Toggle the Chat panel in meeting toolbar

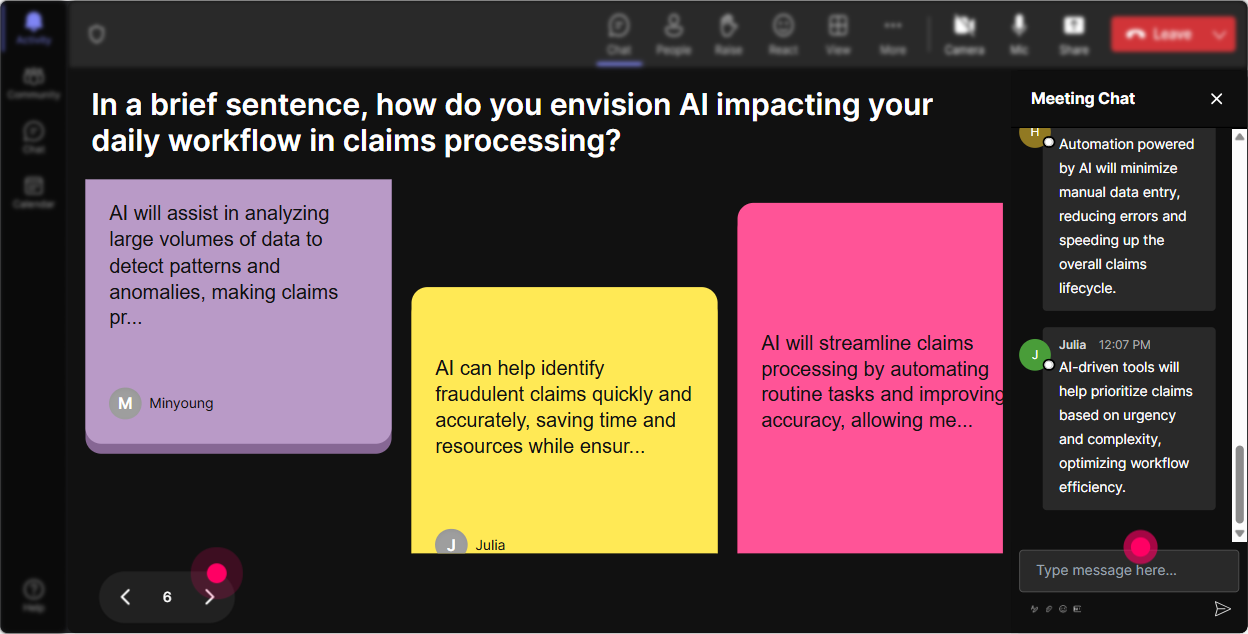(x=619, y=34)
